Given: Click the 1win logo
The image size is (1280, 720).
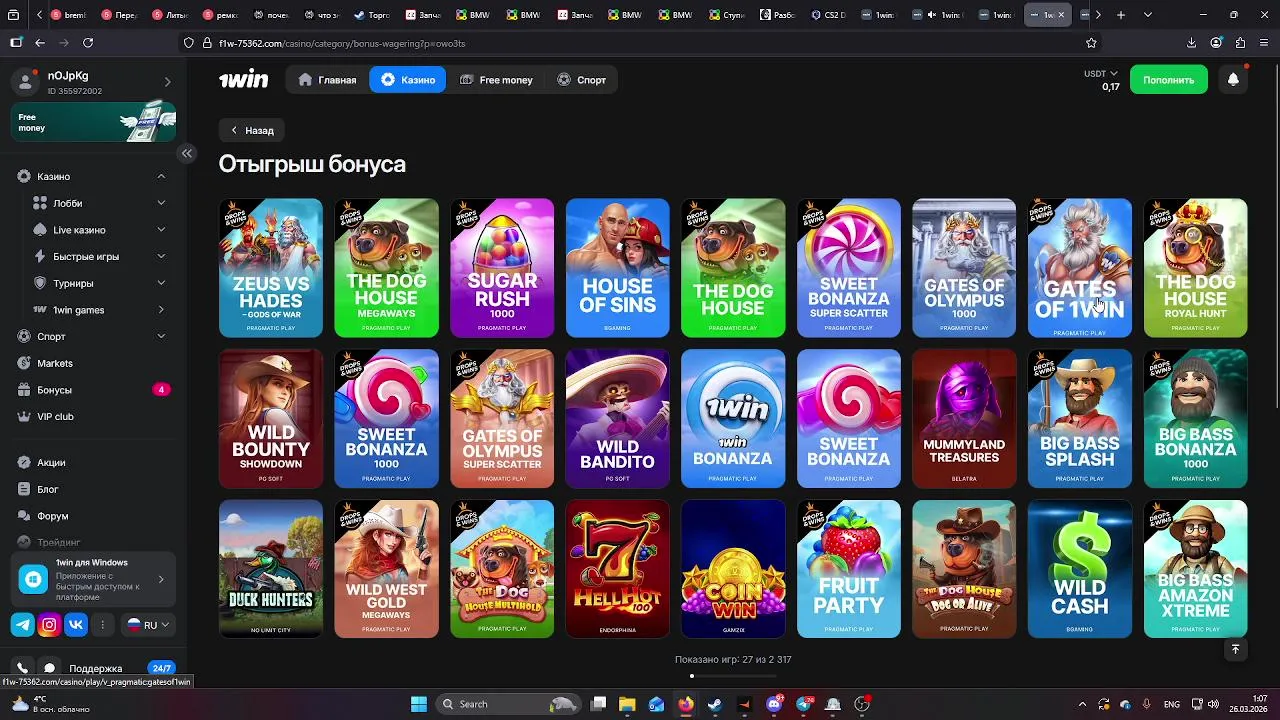Looking at the screenshot, I should pyautogui.click(x=244, y=79).
